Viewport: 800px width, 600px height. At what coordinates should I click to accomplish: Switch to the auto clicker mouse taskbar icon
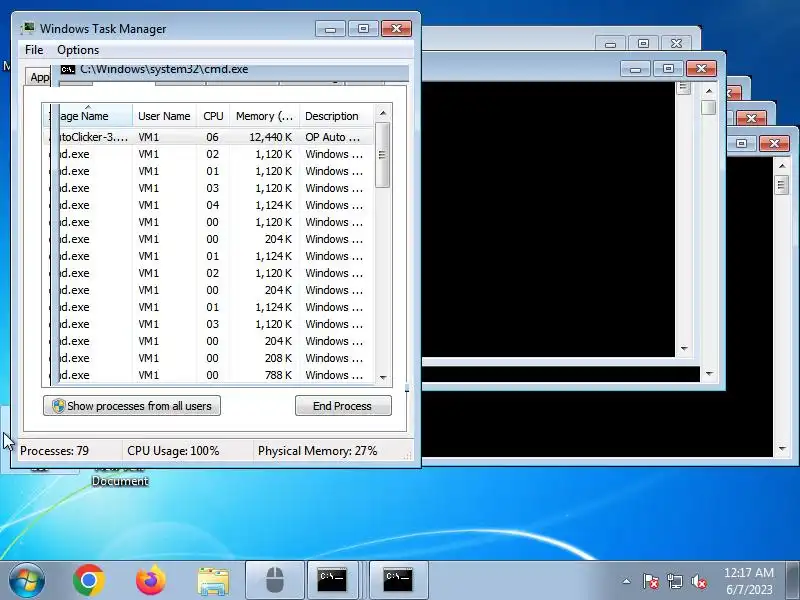point(275,580)
